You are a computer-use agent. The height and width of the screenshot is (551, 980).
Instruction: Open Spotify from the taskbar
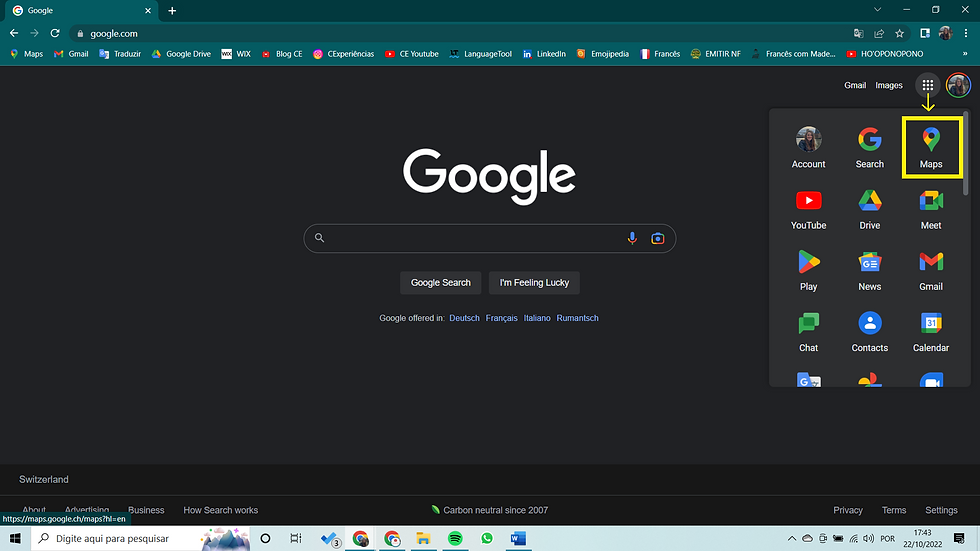coord(455,539)
